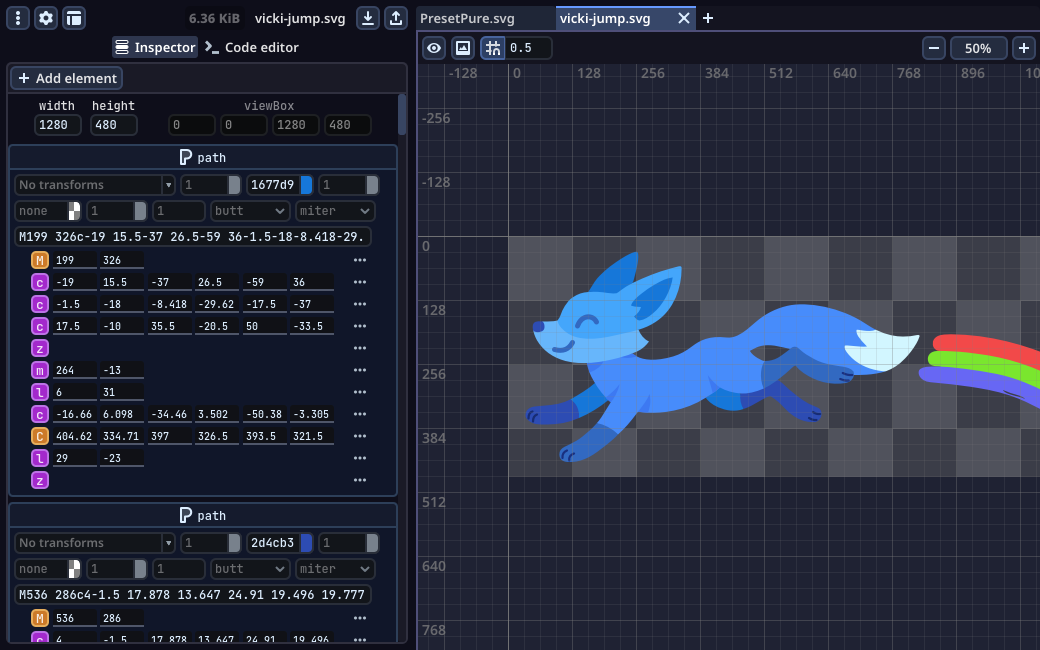Close the vicki-jump.svg tab
This screenshot has height=650, width=1040.
(684, 18)
